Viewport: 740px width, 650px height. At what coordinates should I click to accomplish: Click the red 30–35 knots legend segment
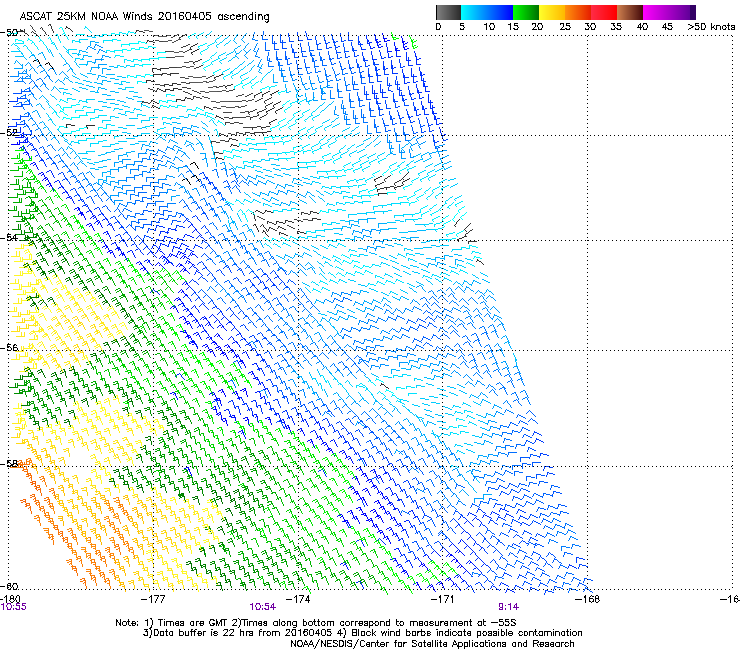tap(604, 12)
